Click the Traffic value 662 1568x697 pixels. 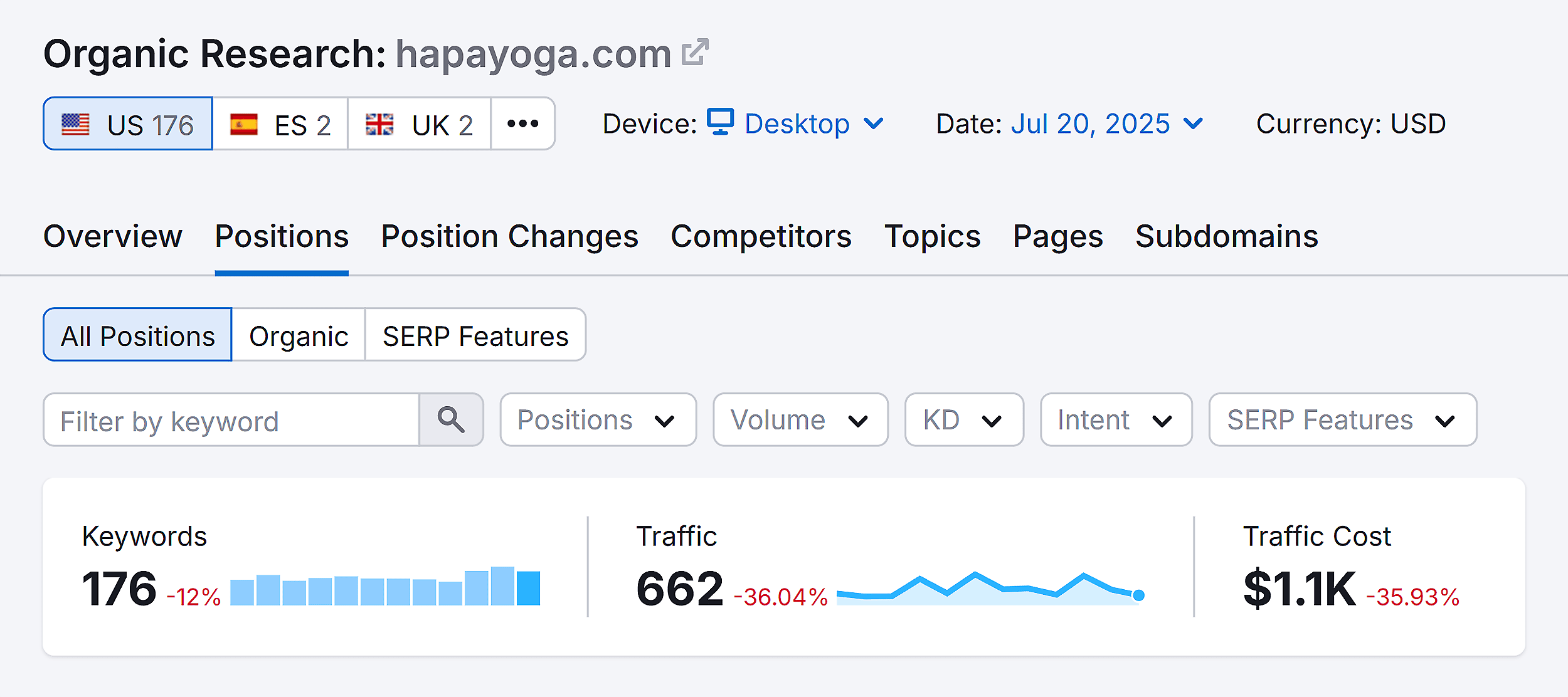pos(680,589)
